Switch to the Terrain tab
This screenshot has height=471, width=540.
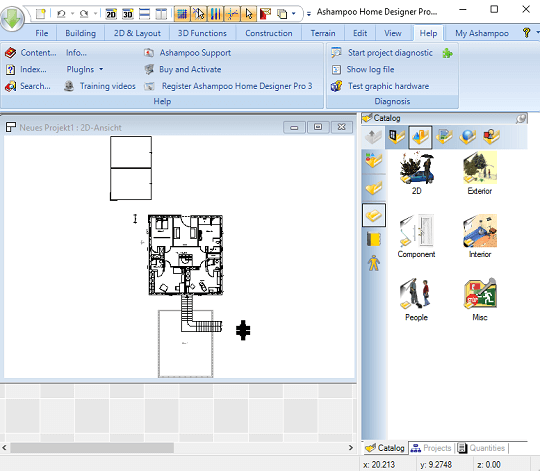[323, 33]
